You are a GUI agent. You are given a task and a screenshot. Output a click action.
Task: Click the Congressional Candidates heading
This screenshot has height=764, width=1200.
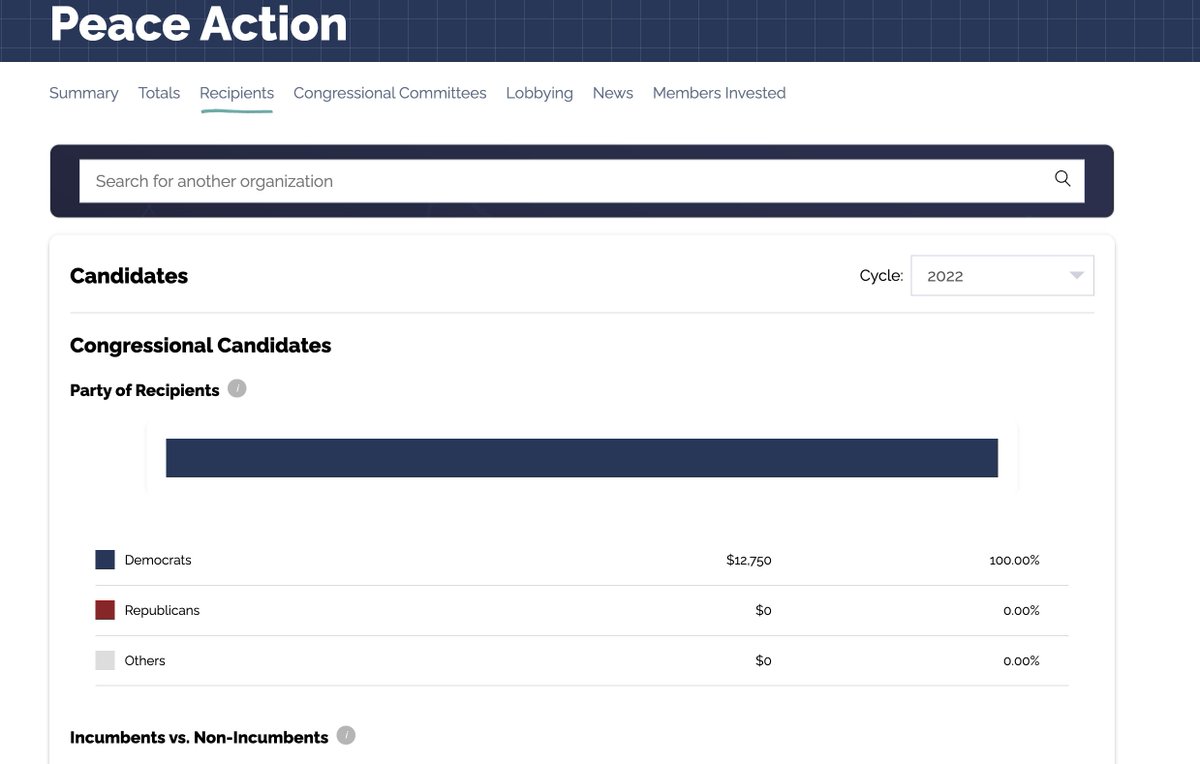pos(201,345)
